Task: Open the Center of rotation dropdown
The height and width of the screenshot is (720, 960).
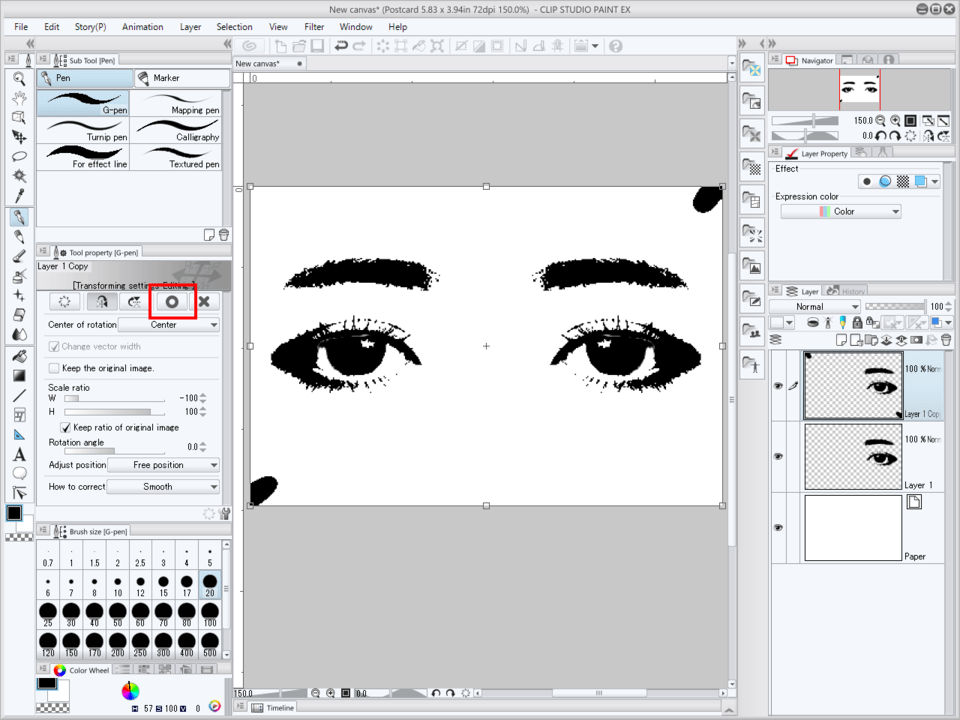Action: pos(169,325)
